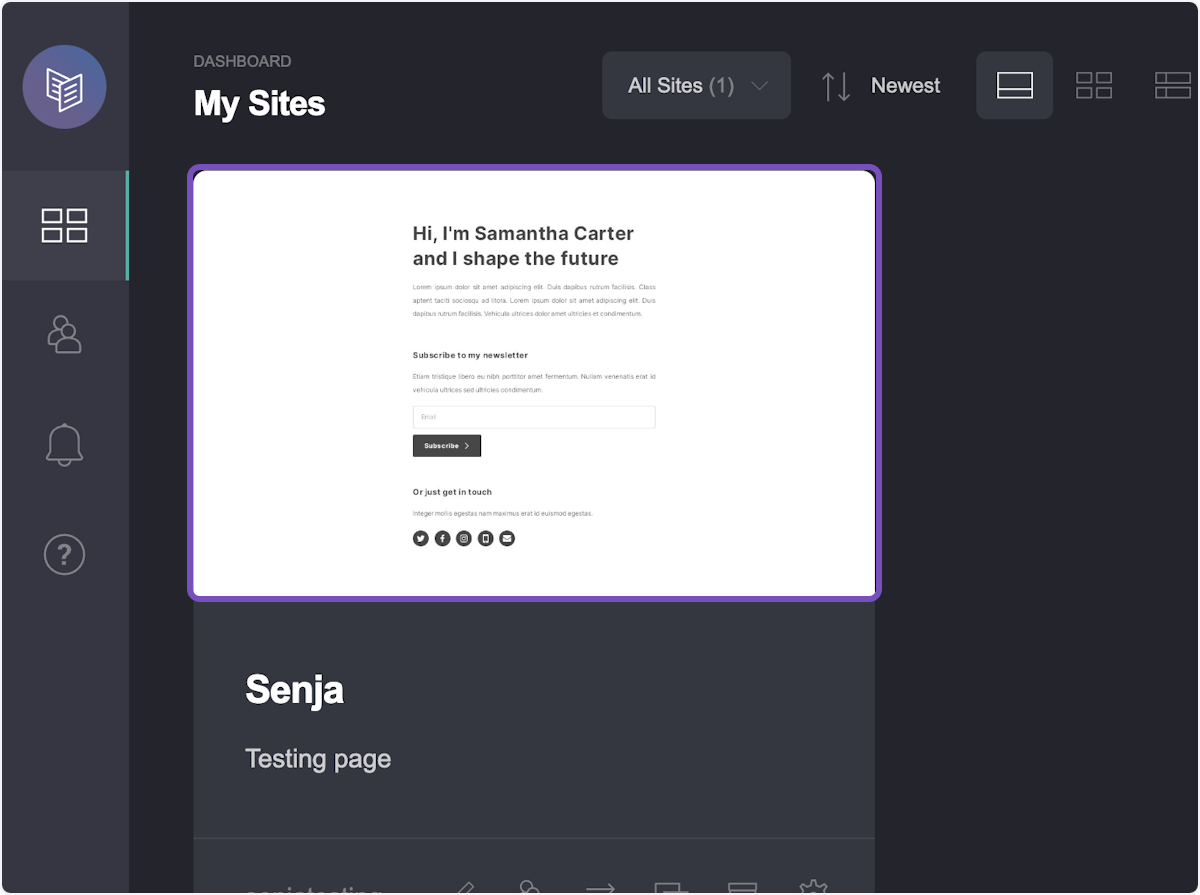Viewport: 1200px width, 895px height.
Task: Change the Newest sort order
Action: 905,86
